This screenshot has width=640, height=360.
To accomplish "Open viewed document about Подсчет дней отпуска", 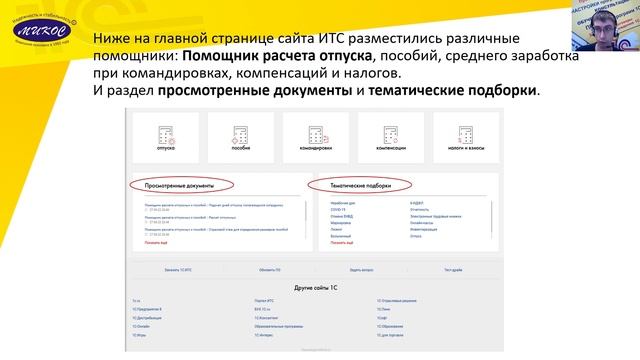I will 214,205.
